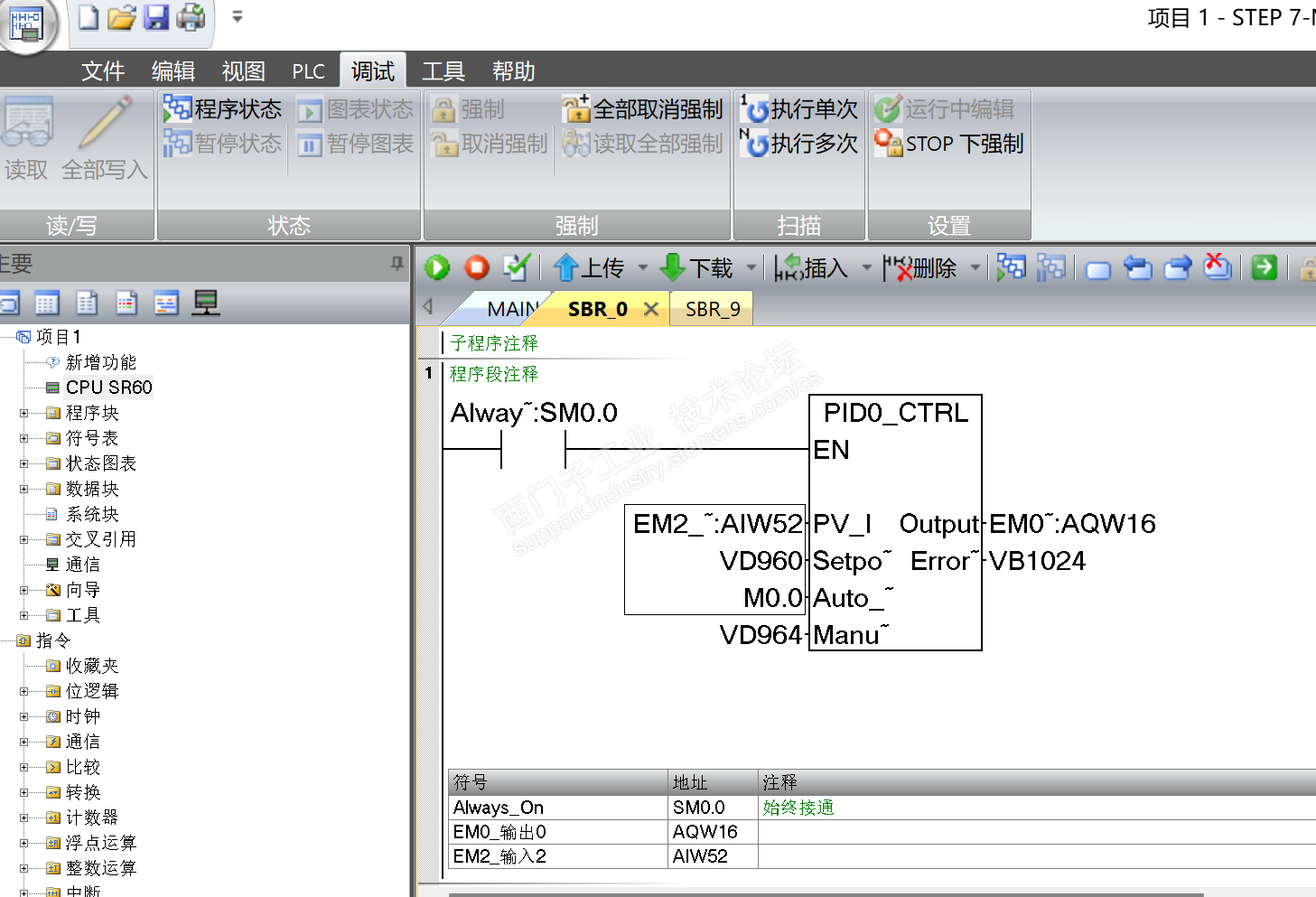Toggle STOP 下强制 setting
Image resolution: width=1316 pixels, height=897 pixels.
pyautogui.click(x=948, y=144)
